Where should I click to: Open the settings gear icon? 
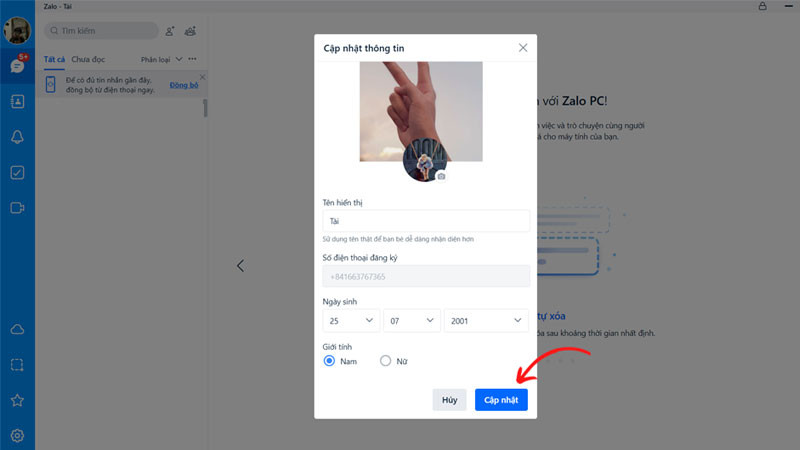17,436
